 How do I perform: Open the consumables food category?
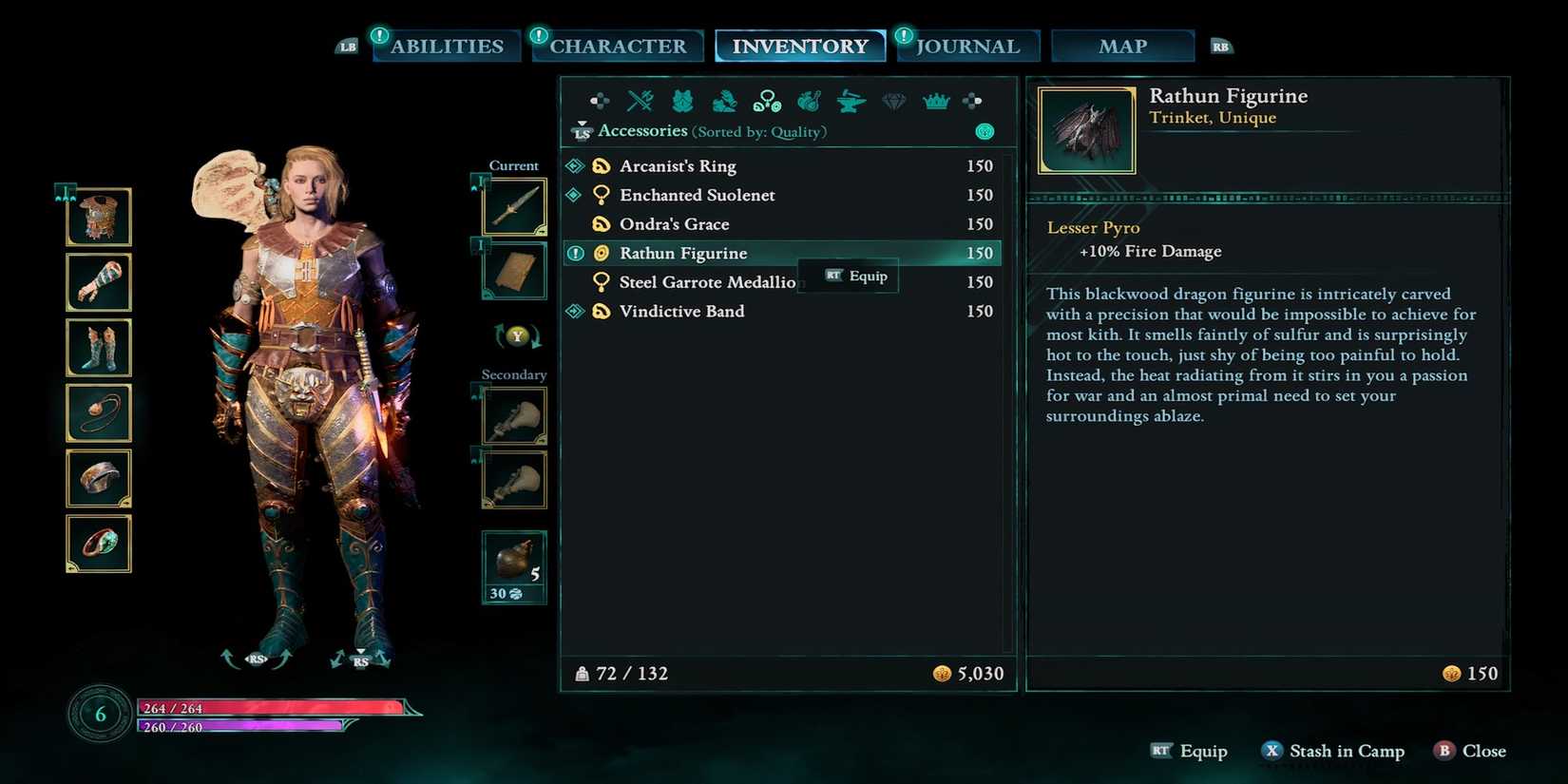(809, 100)
